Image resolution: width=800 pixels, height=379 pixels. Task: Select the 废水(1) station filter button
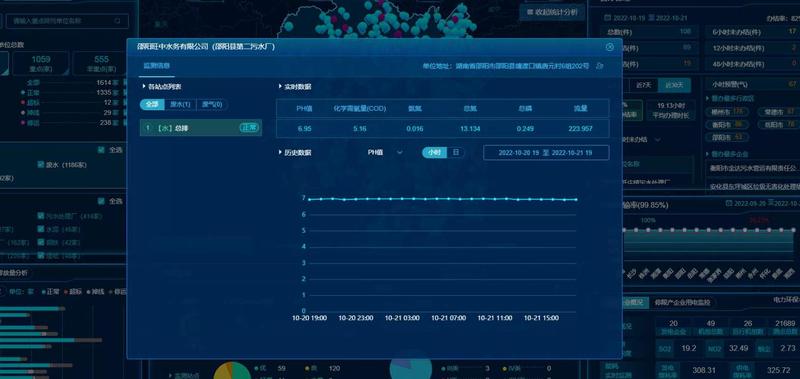click(x=180, y=105)
